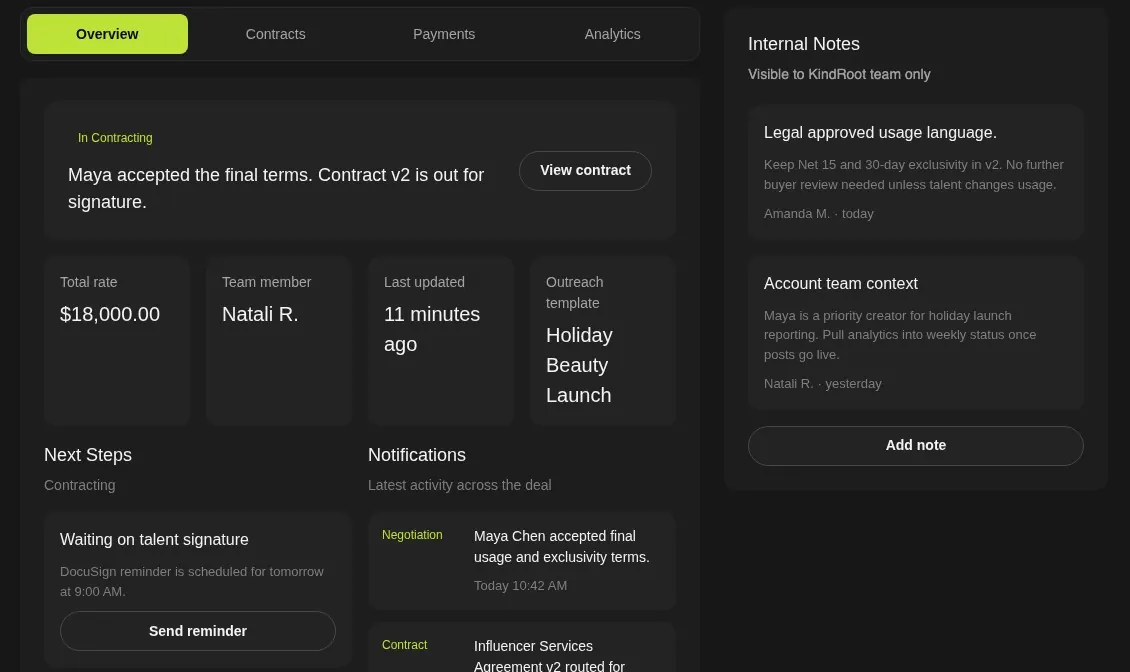Open the Legal approved usage language note
This screenshot has height=672, width=1130.
915,172
